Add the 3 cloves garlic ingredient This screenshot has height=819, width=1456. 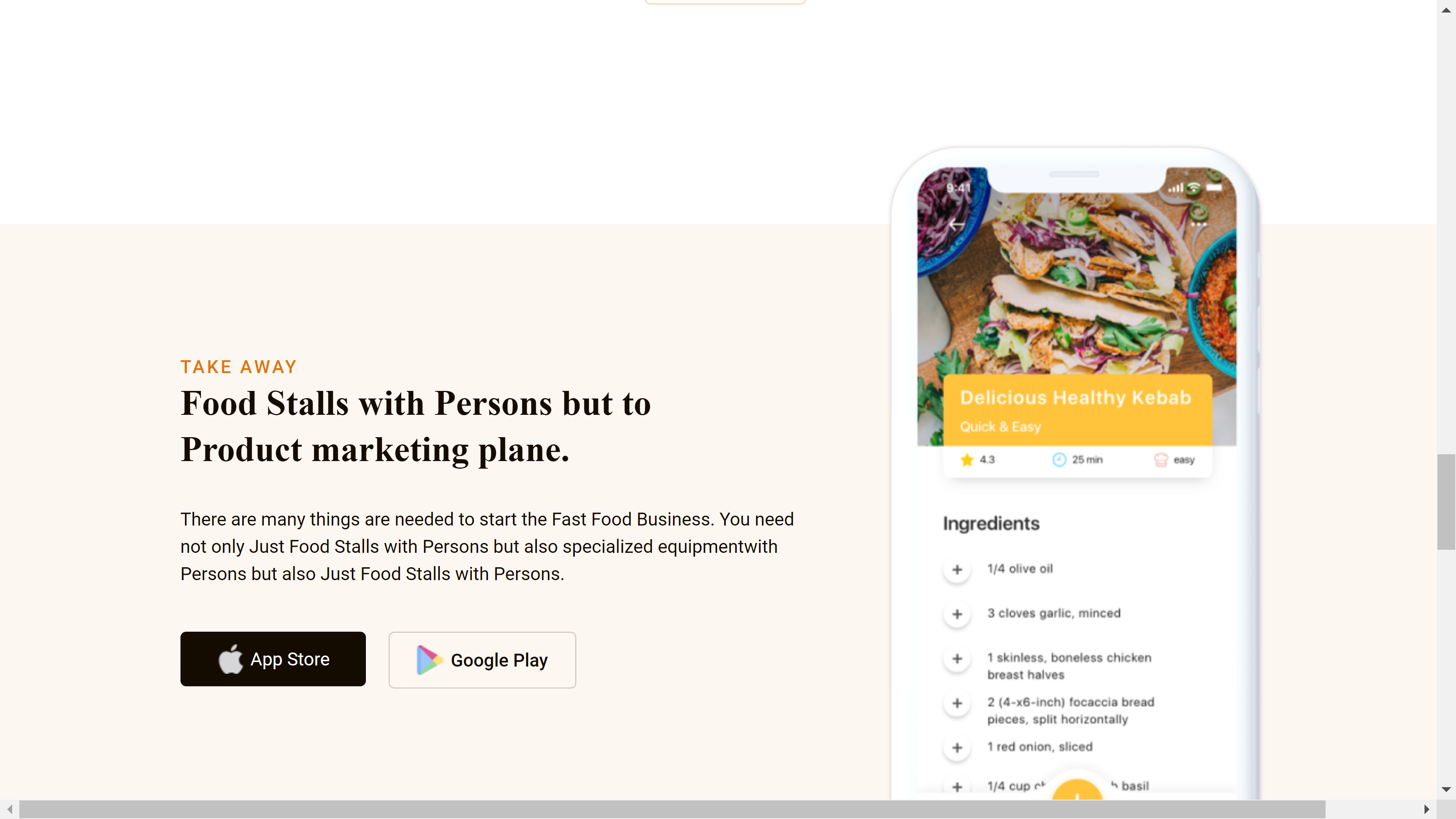coord(957,614)
